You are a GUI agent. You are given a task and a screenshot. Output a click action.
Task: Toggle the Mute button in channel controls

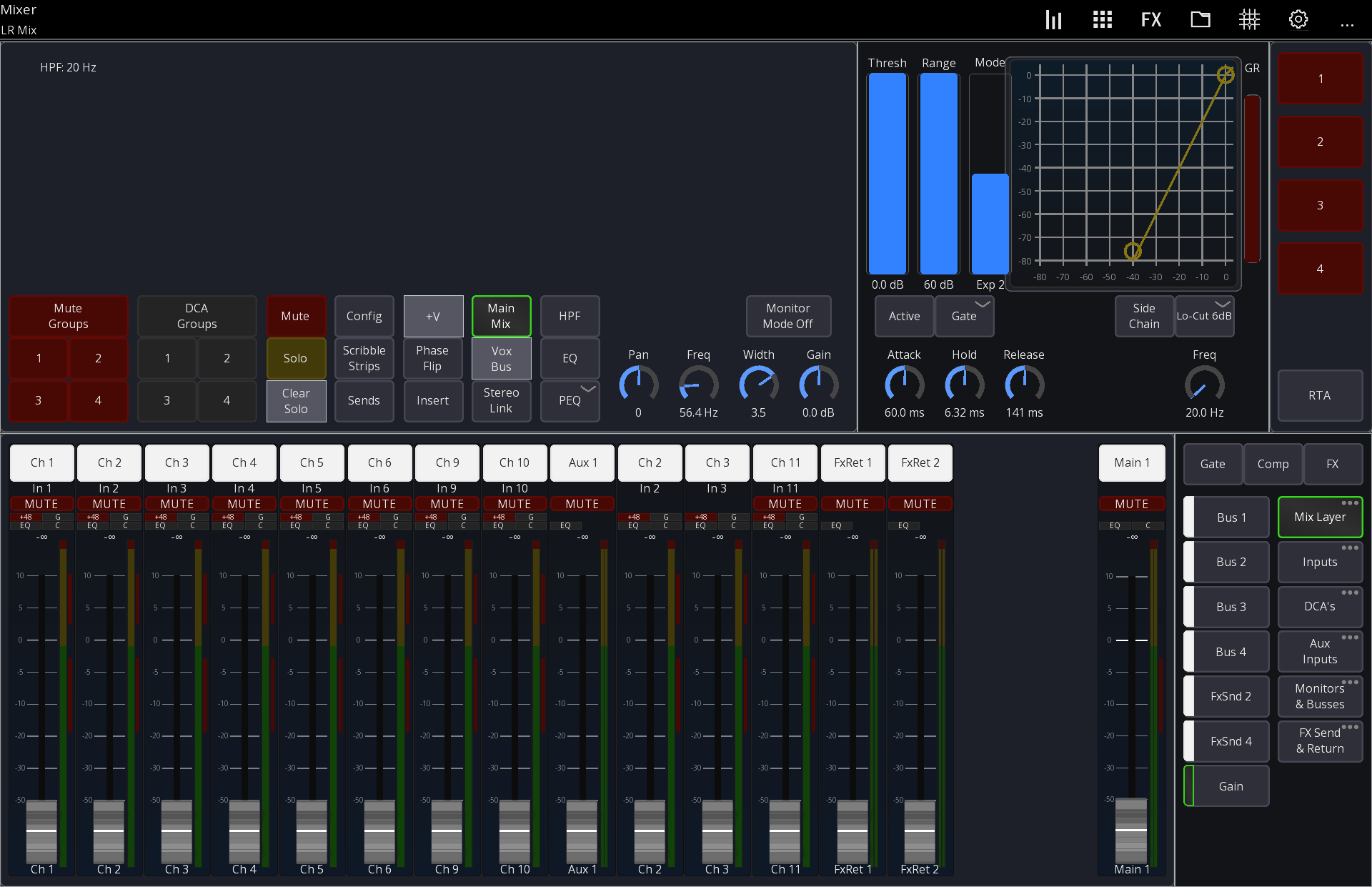click(295, 316)
